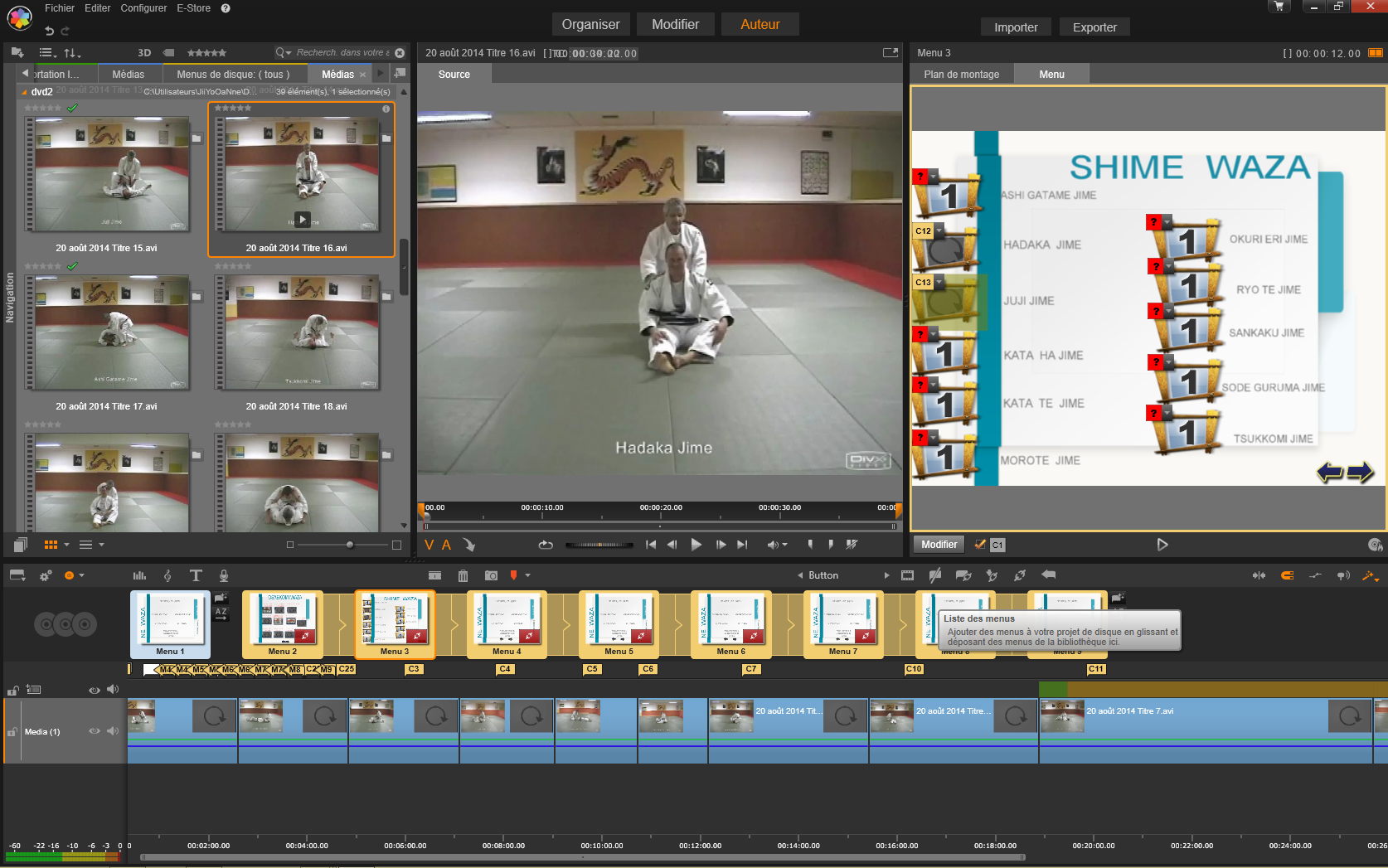Viewport: 1388px width, 868px height.
Task: Select the Plan de montage tab
Action: pos(961,75)
